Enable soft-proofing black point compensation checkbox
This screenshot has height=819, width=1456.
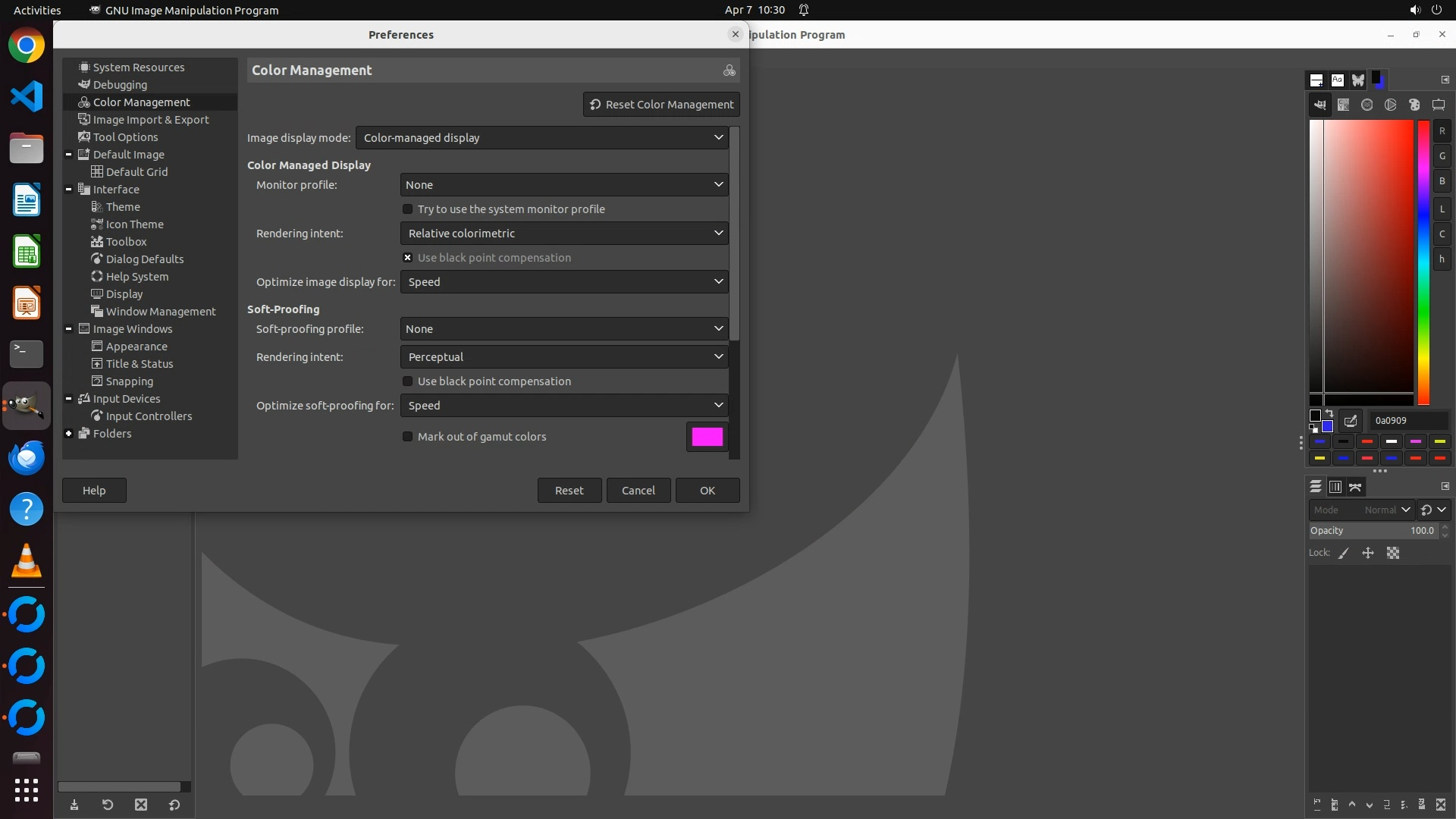(x=408, y=381)
